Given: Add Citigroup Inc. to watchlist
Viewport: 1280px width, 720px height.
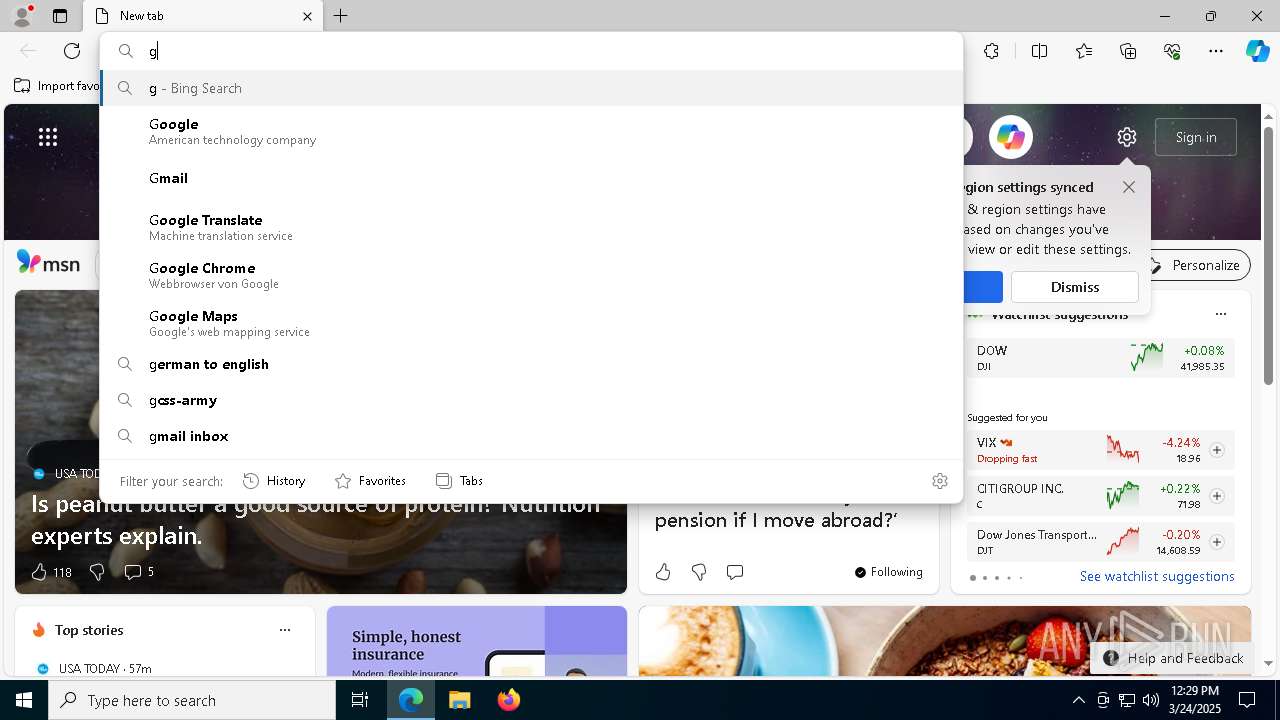Looking at the screenshot, I should pyautogui.click(x=1217, y=496).
